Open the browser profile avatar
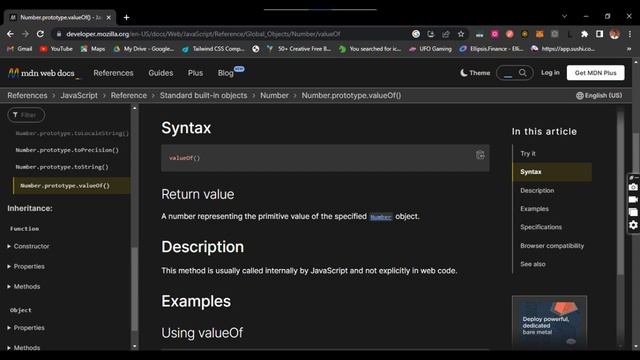 (614, 34)
